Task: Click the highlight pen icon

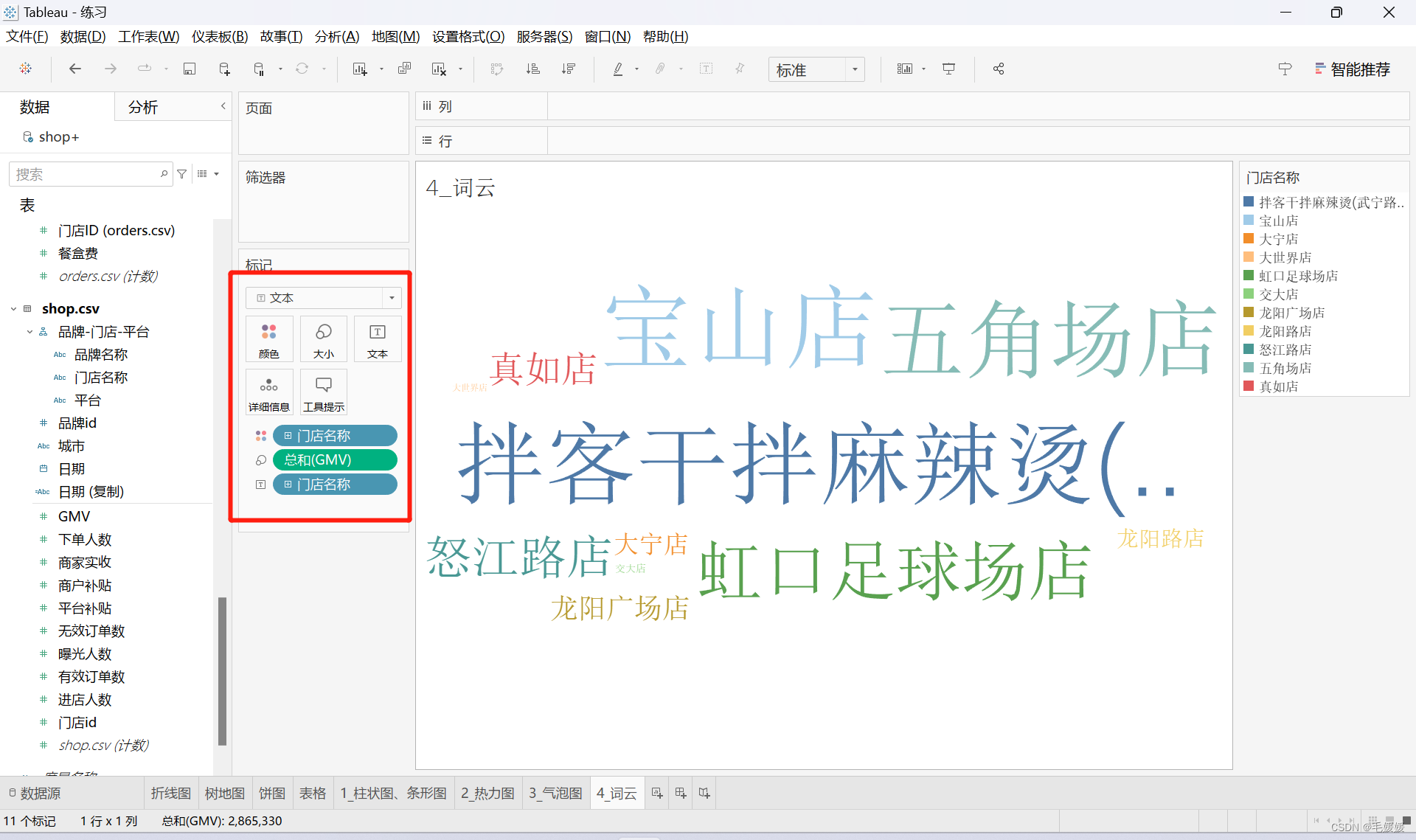Action: click(618, 69)
